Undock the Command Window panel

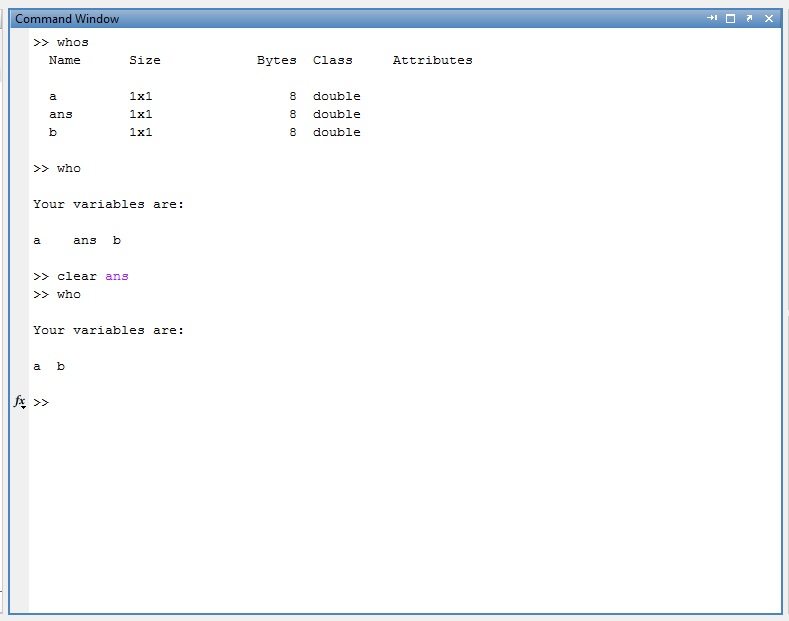pyautogui.click(x=749, y=18)
